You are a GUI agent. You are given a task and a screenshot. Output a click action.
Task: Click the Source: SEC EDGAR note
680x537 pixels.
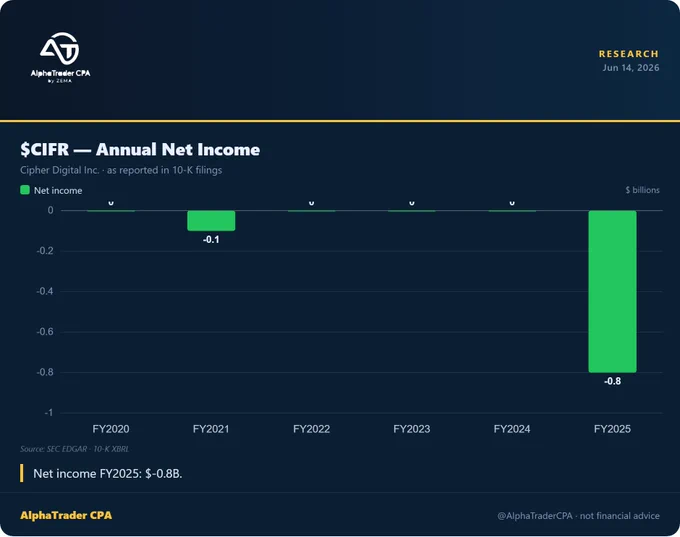pyautogui.click(x=75, y=449)
